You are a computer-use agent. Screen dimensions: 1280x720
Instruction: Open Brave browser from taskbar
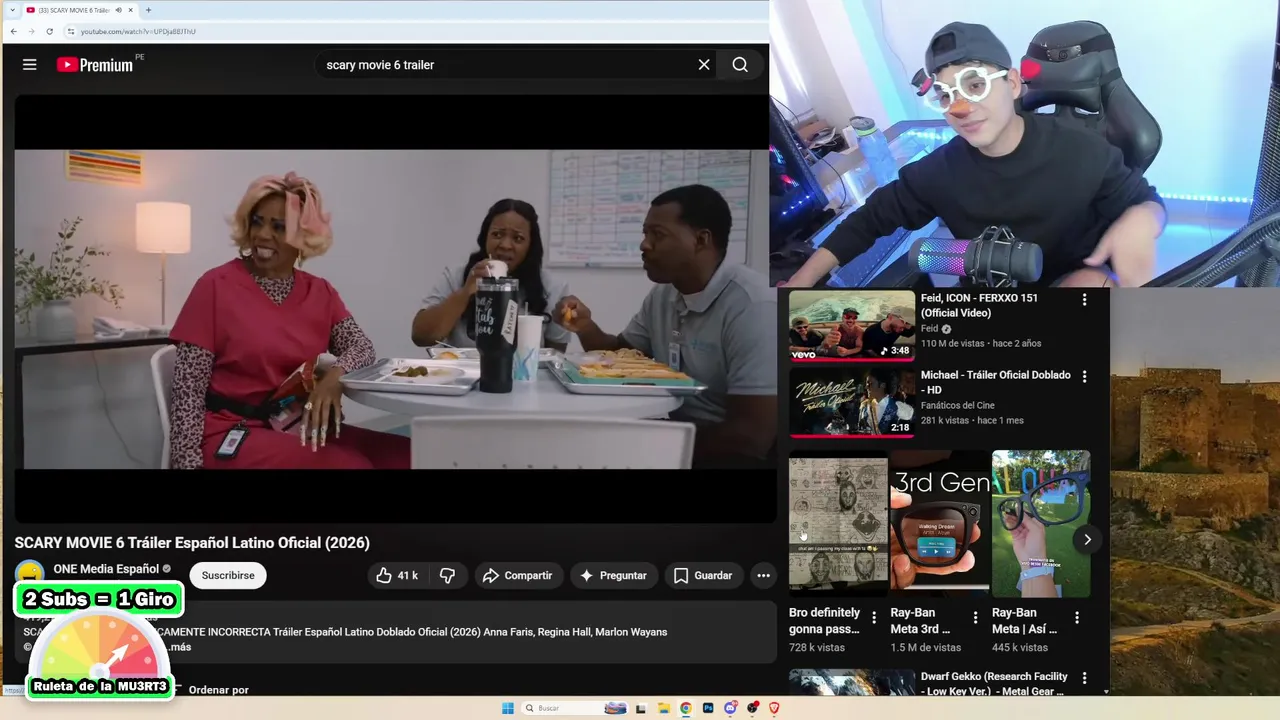pyautogui.click(x=774, y=708)
